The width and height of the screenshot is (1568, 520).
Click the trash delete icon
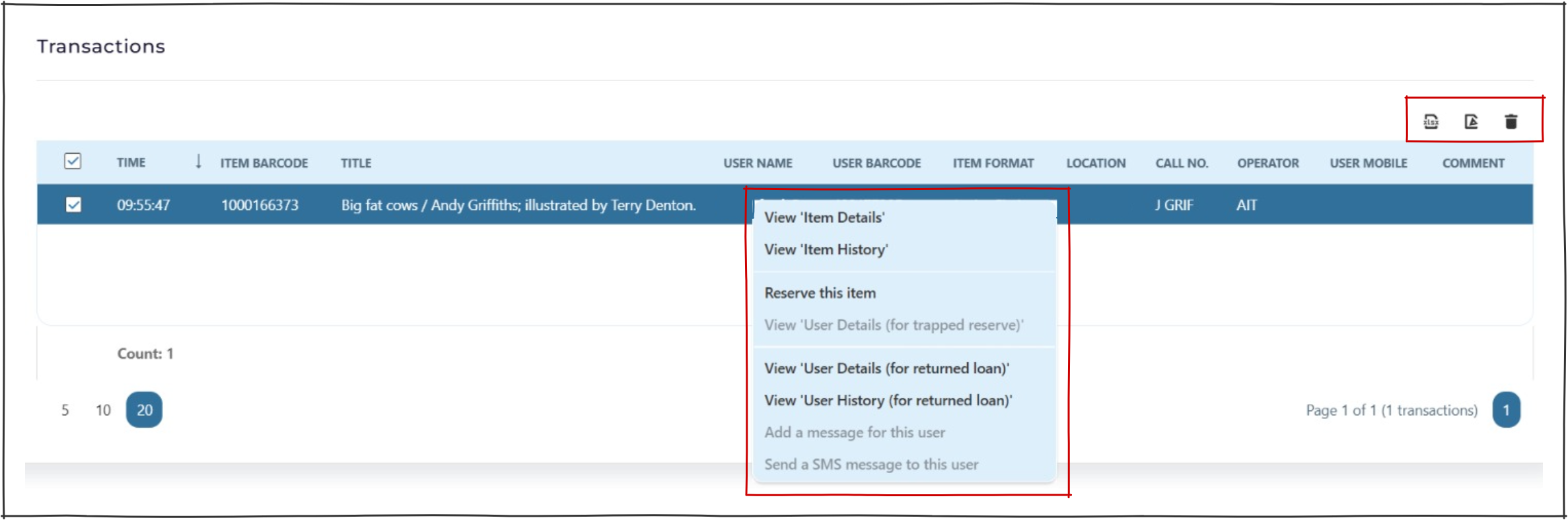pyautogui.click(x=1511, y=121)
